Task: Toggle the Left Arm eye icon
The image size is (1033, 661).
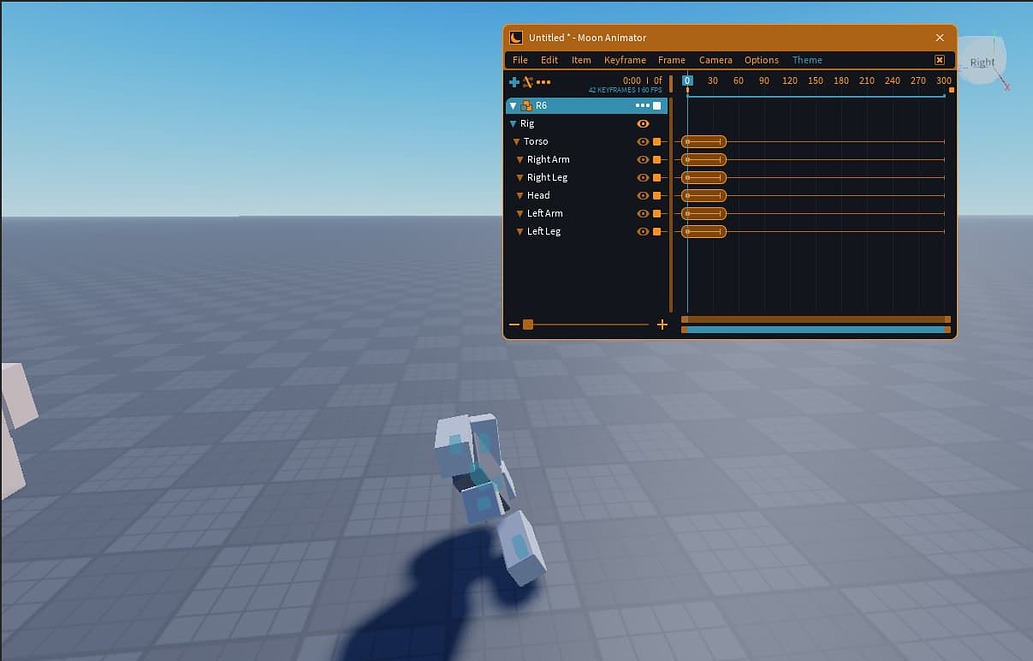Action: click(x=643, y=213)
